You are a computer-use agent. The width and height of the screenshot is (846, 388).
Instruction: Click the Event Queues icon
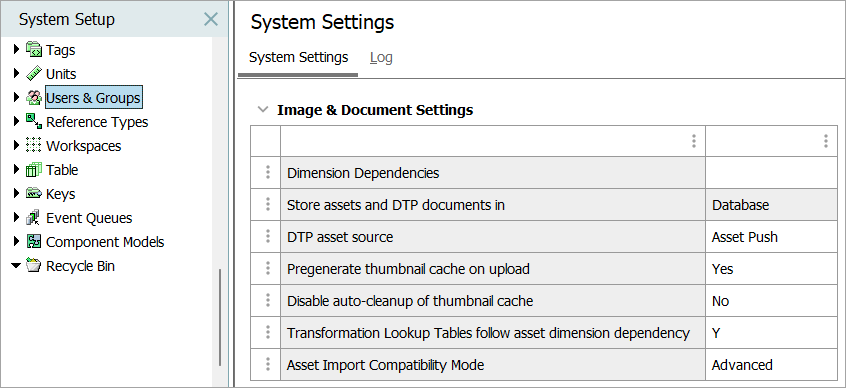[x=33, y=217]
